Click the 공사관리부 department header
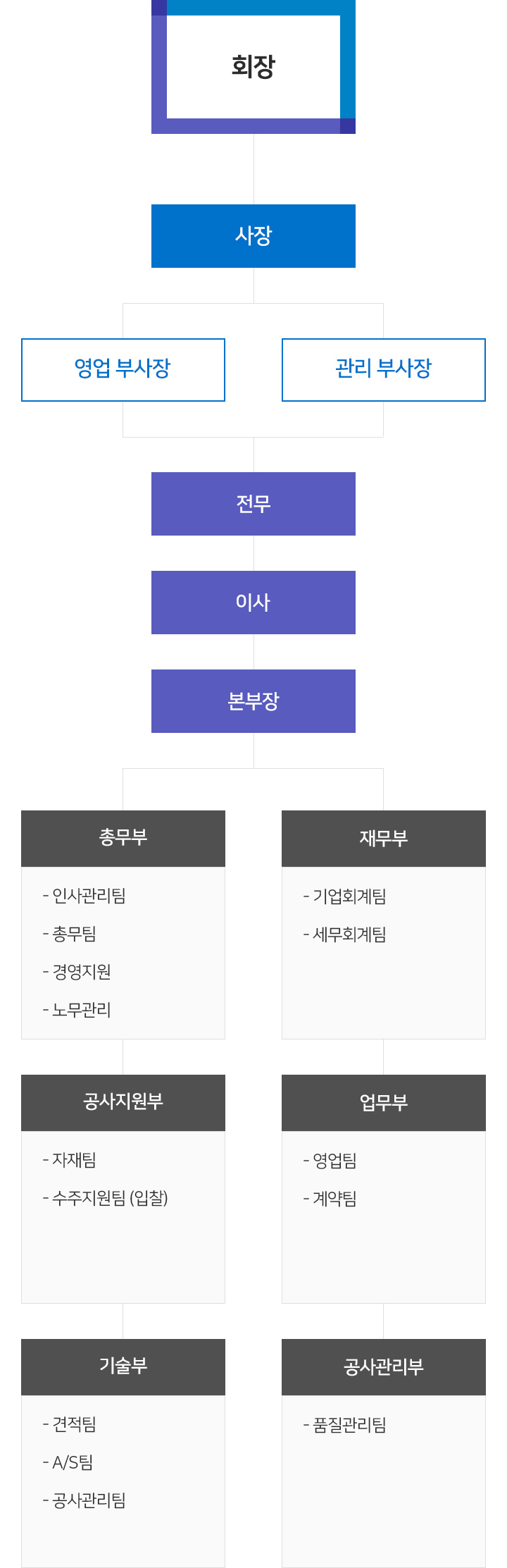The width and height of the screenshot is (507, 1568). pos(384,1366)
